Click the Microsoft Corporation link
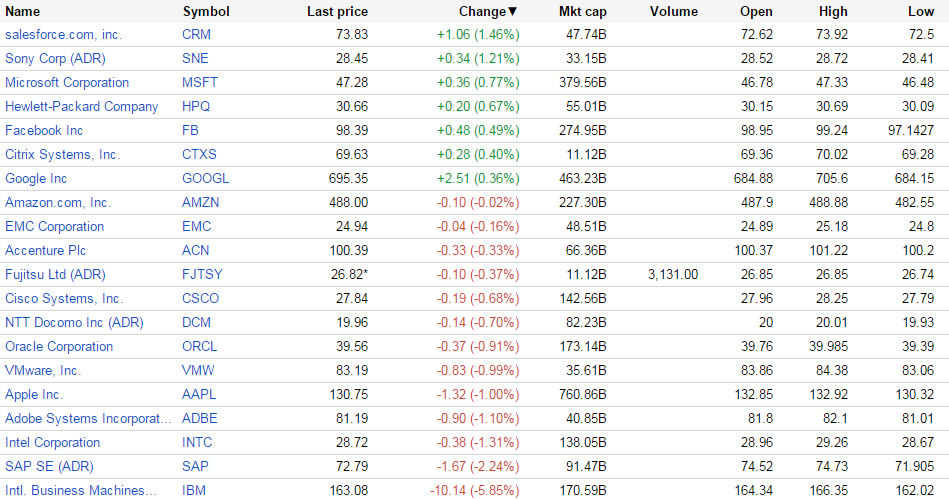 (x=67, y=83)
